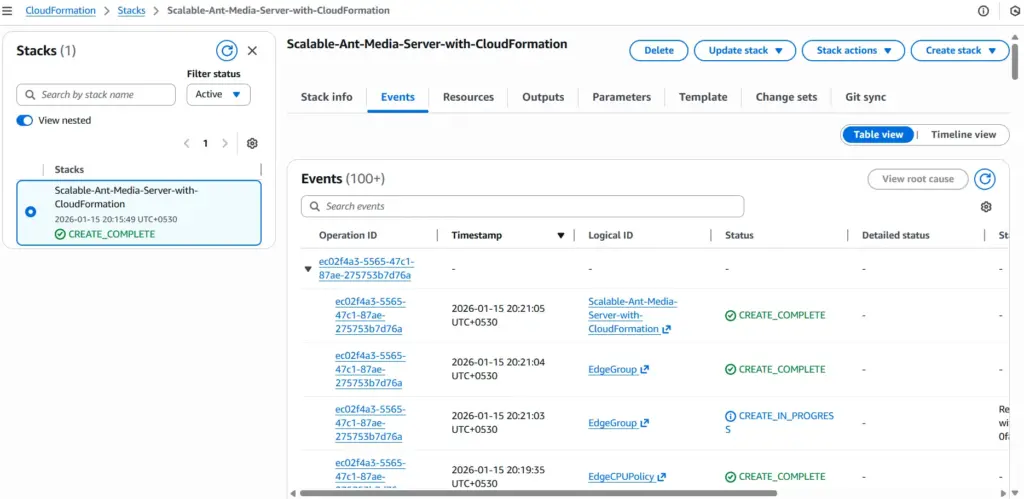Screen dimensions: 1024x499
Task: Select the Events tab
Action: (x=398, y=97)
